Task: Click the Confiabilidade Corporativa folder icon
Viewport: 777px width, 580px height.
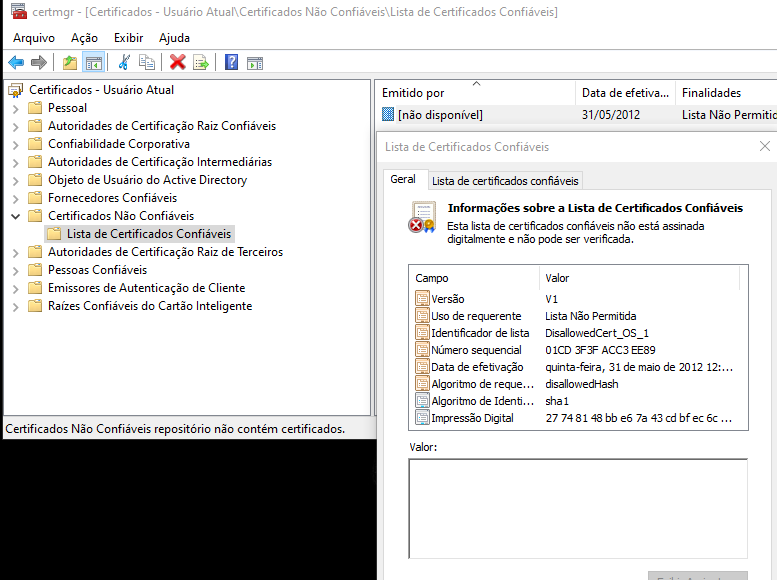Action: (x=35, y=144)
